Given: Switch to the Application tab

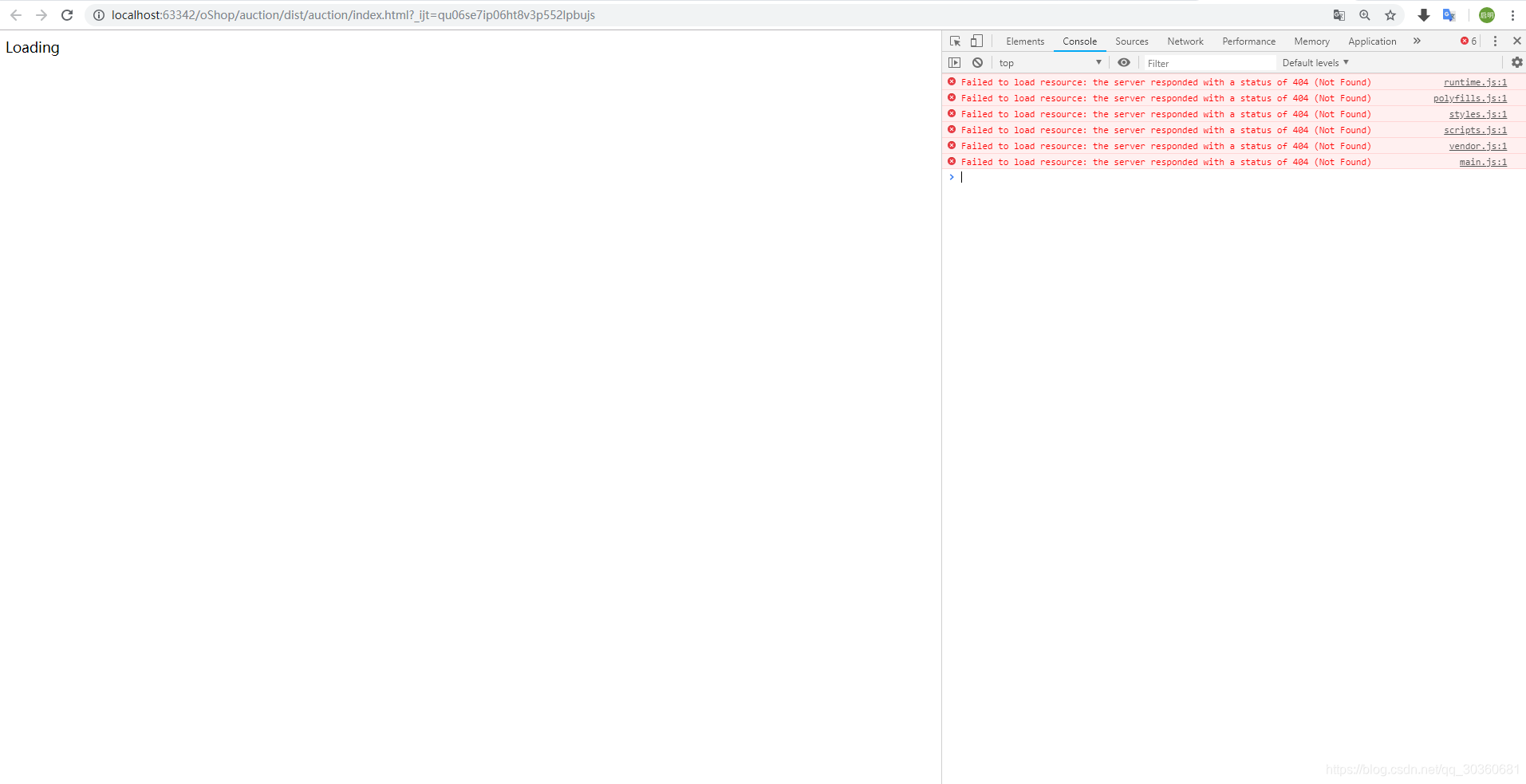Looking at the screenshot, I should pyautogui.click(x=1372, y=41).
